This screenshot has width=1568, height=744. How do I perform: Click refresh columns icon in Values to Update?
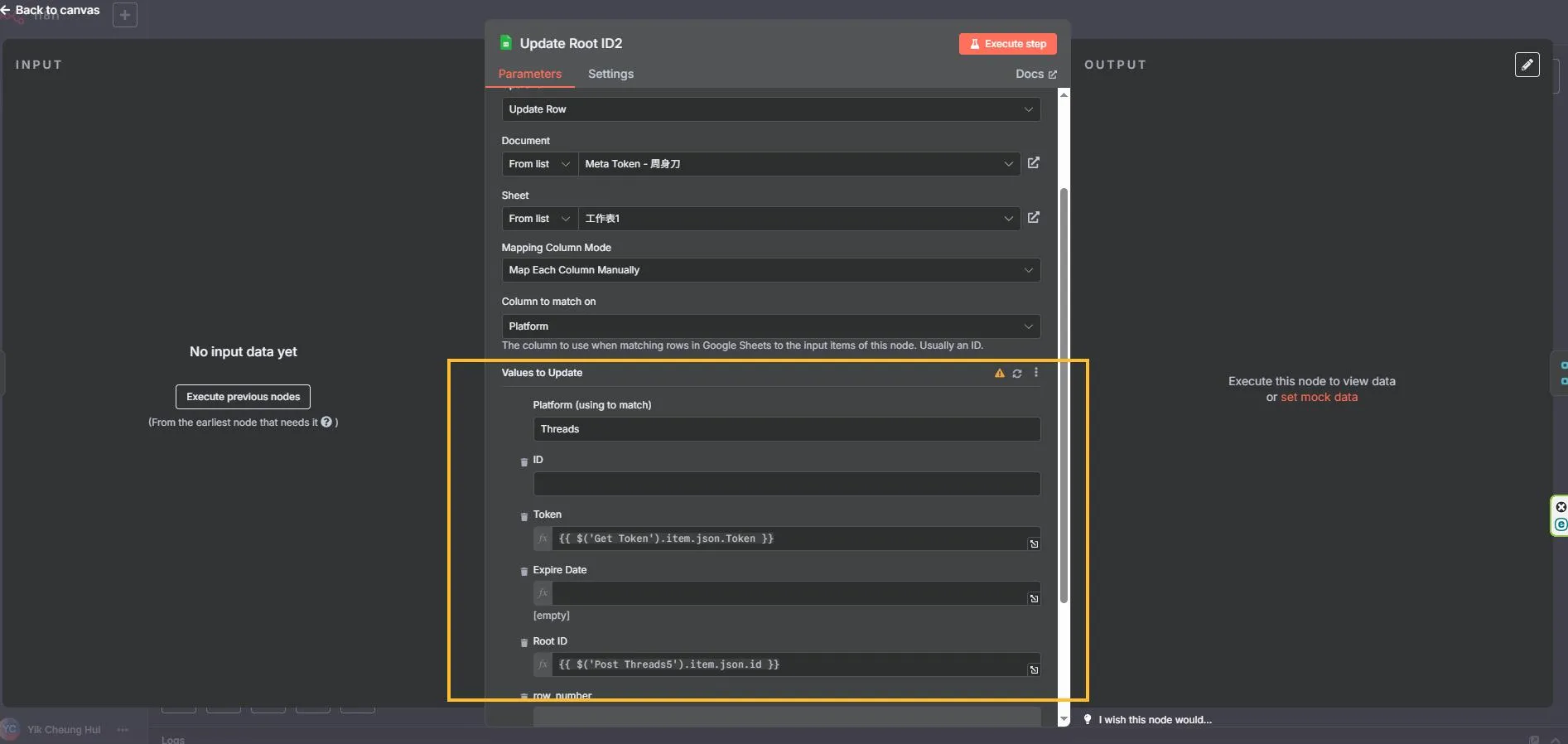pyautogui.click(x=1017, y=374)
